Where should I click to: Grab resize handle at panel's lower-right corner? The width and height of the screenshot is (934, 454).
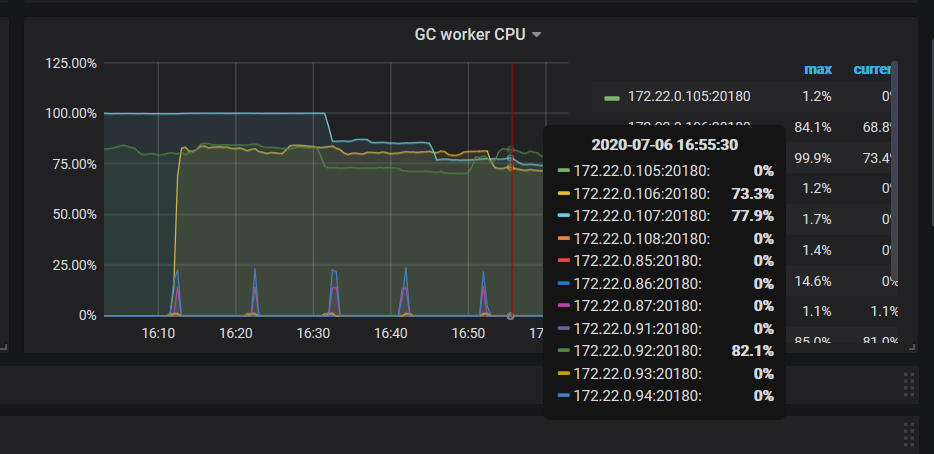point(911,347)
